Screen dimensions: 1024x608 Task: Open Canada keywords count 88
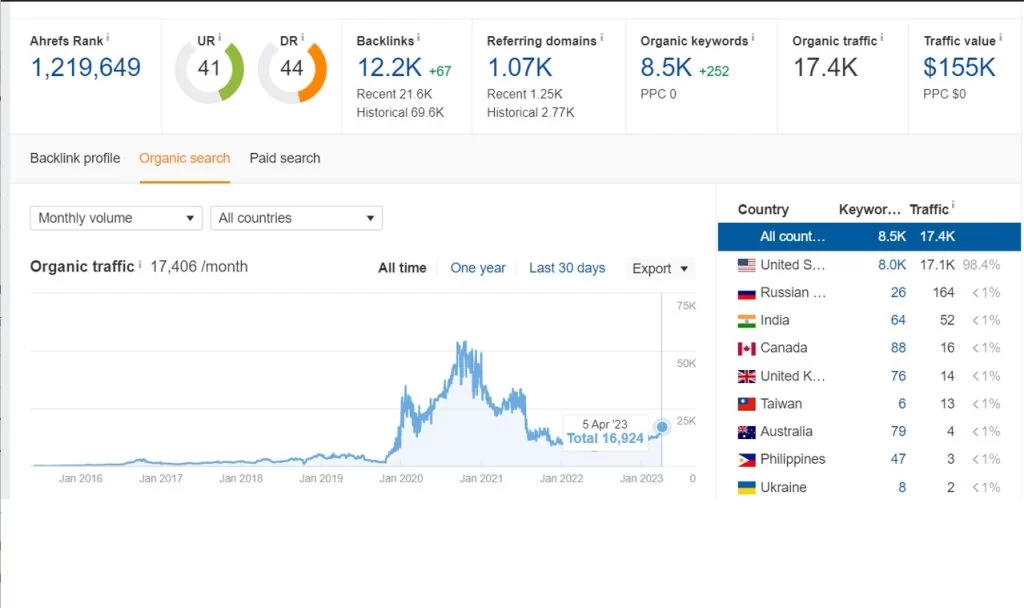click(898, 348)
